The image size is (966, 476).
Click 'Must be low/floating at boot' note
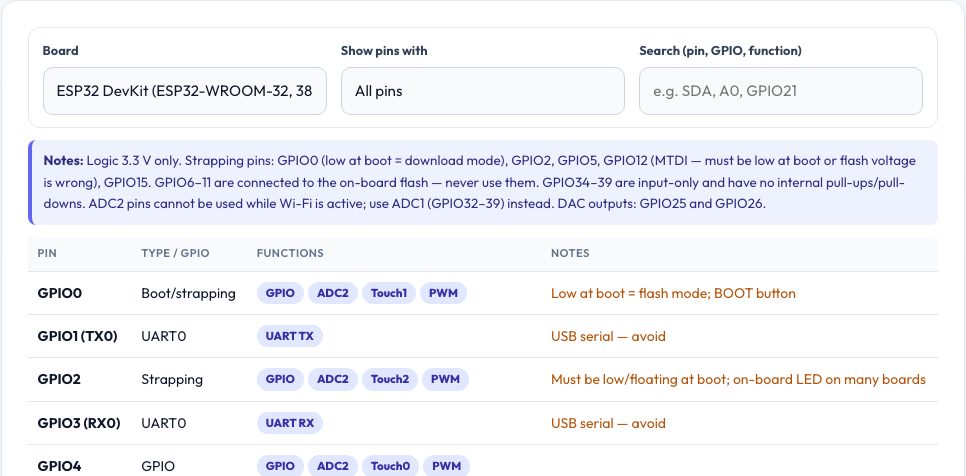[639, 379]
